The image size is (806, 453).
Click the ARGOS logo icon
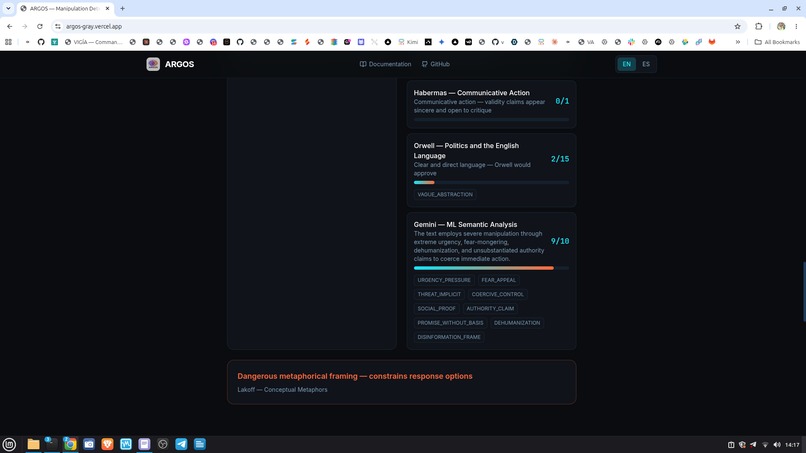tap(153, 64)
